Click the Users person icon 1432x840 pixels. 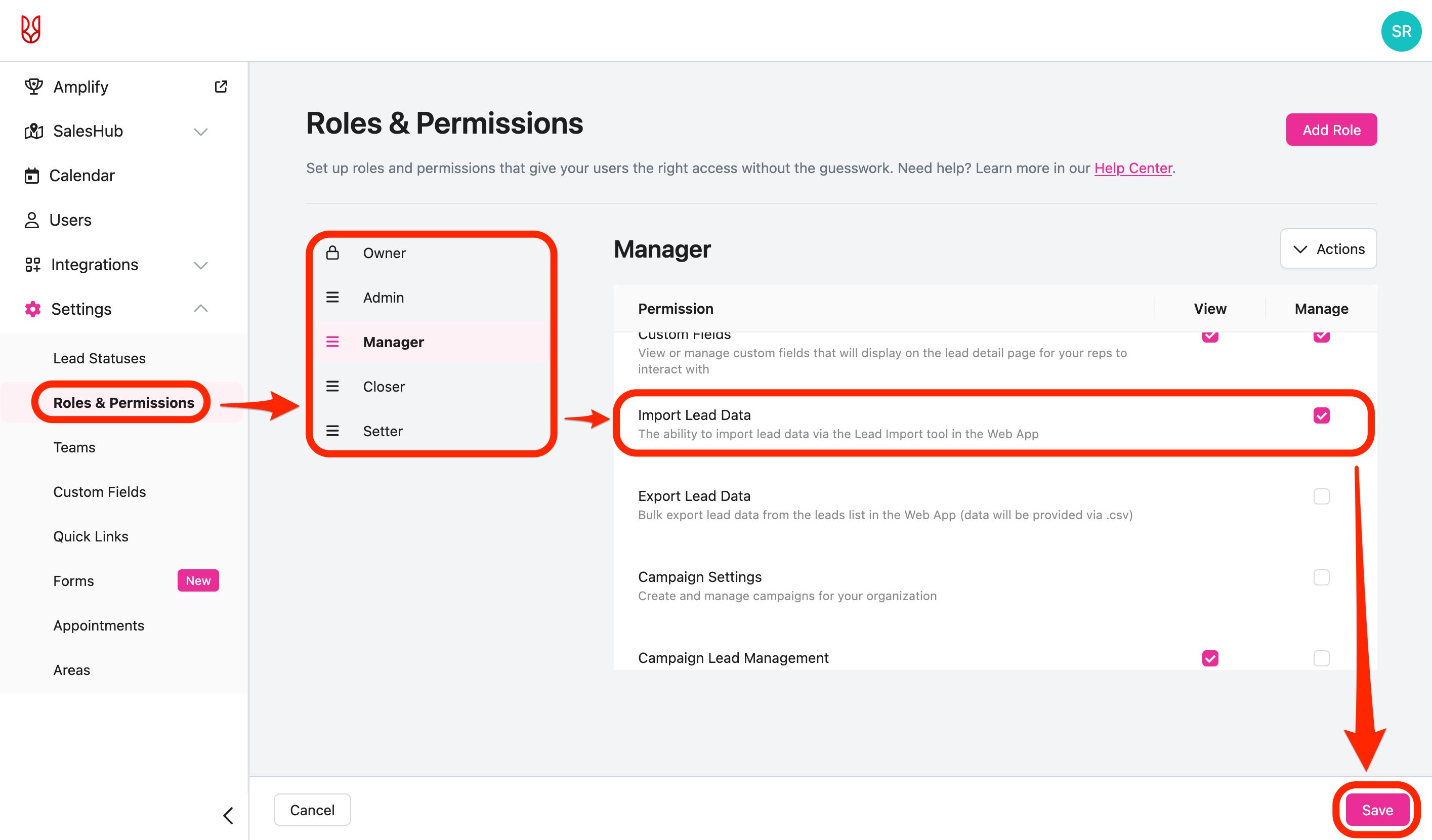(32, 220)
